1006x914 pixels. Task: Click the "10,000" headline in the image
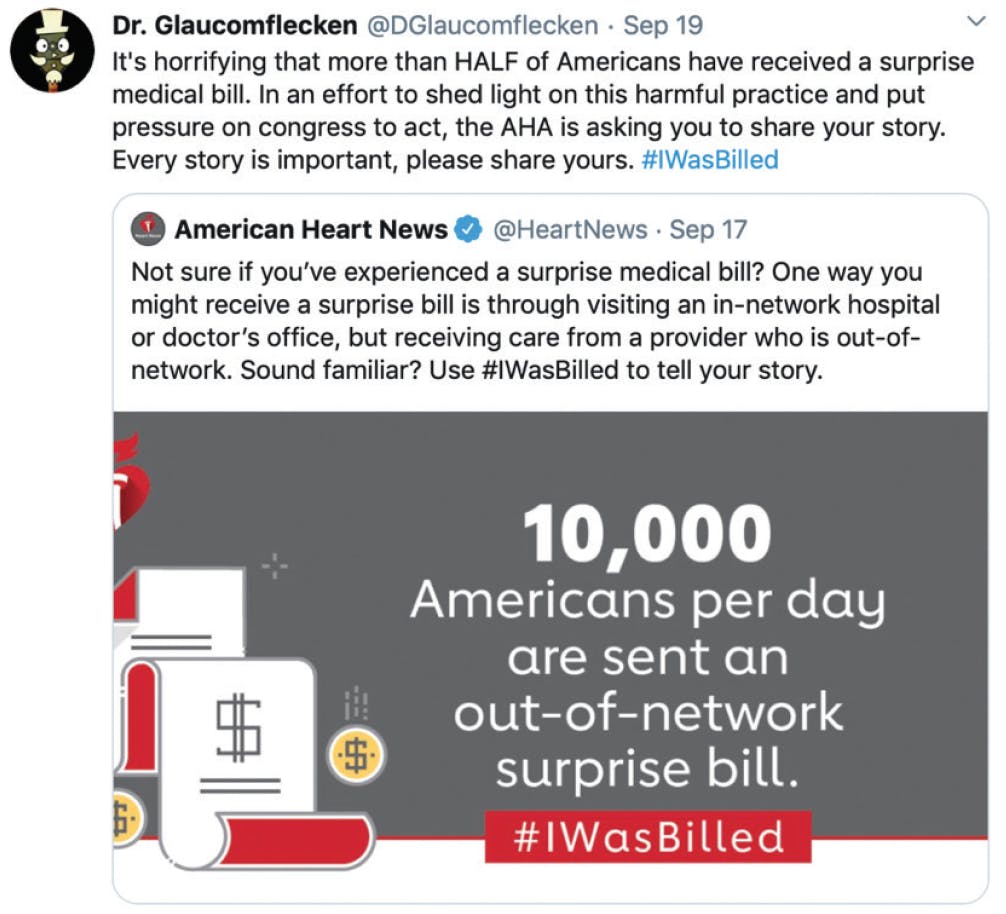pos(647,534)
